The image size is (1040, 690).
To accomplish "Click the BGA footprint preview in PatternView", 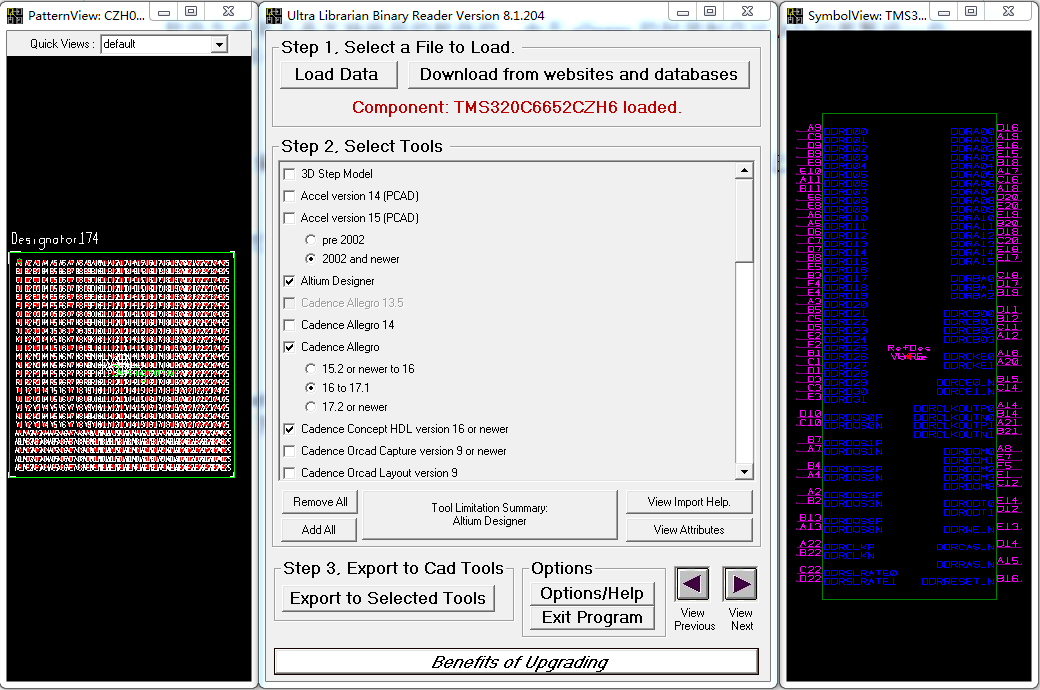I will point(122,364).
